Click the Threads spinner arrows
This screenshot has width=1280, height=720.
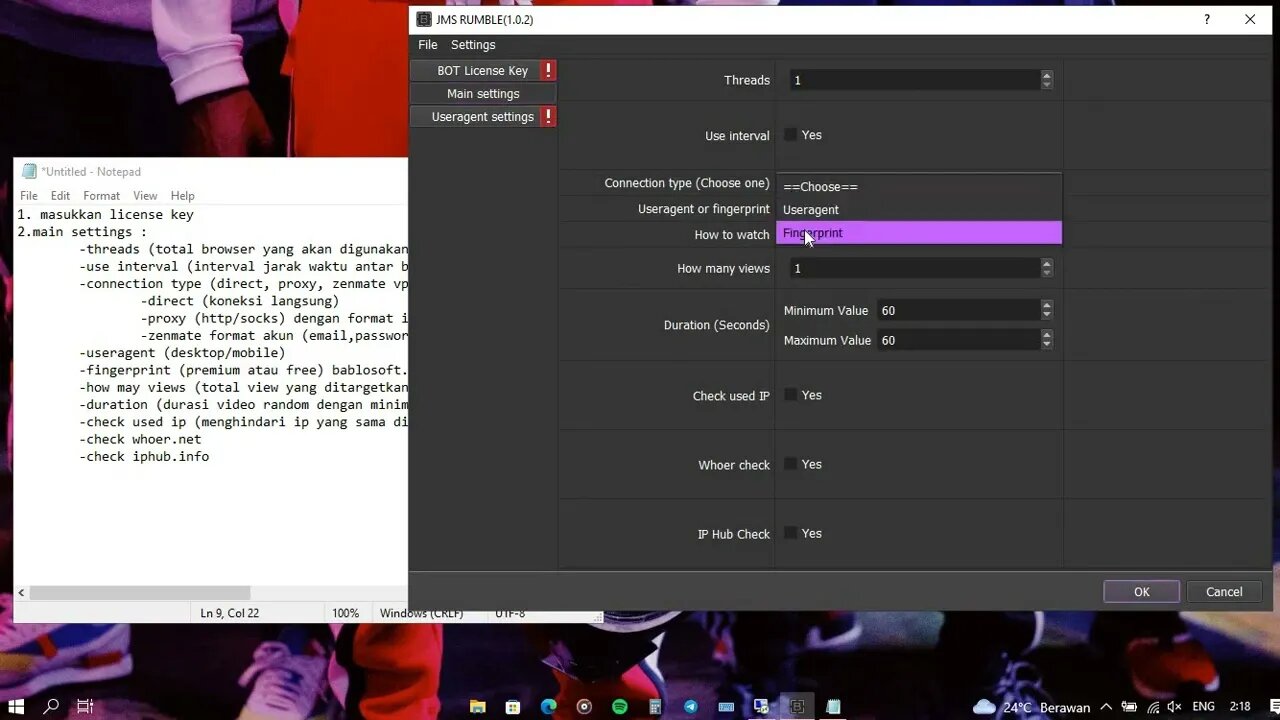point(1046,80)
